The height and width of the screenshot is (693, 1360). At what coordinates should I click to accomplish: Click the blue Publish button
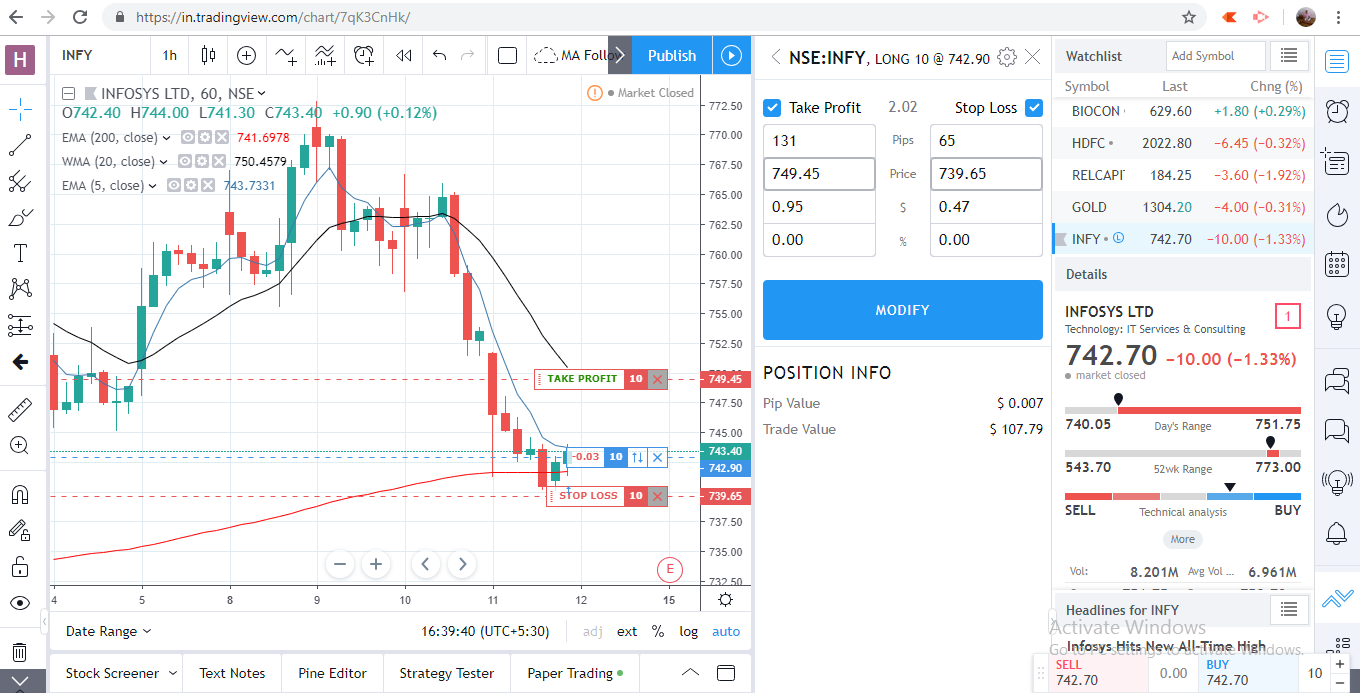point(671,55)
